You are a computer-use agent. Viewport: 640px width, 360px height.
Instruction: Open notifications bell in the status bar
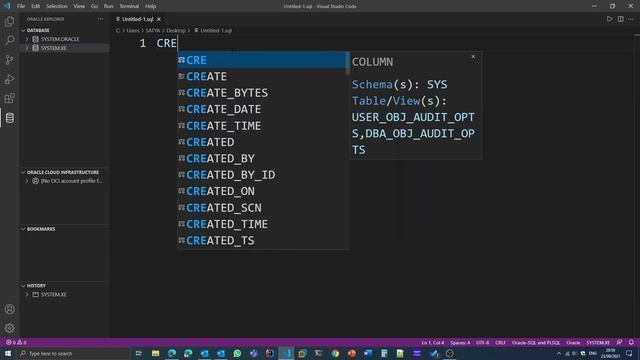pos(631,342)
